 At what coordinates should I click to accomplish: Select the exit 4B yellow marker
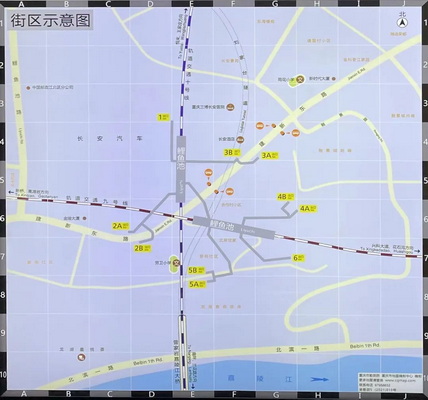[286, 197]
